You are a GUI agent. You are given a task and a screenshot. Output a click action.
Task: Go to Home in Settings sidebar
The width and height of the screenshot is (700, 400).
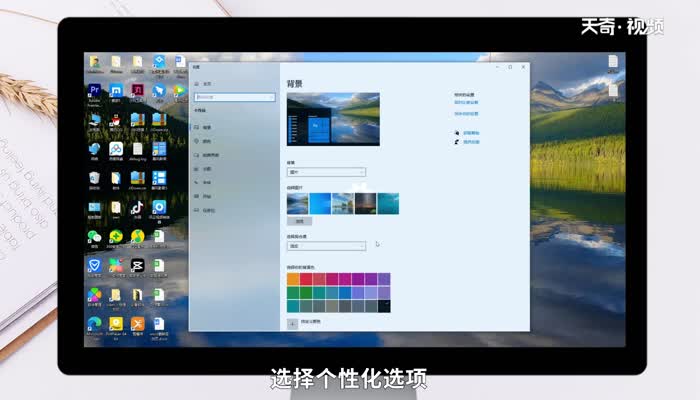[x=203, y=84]
